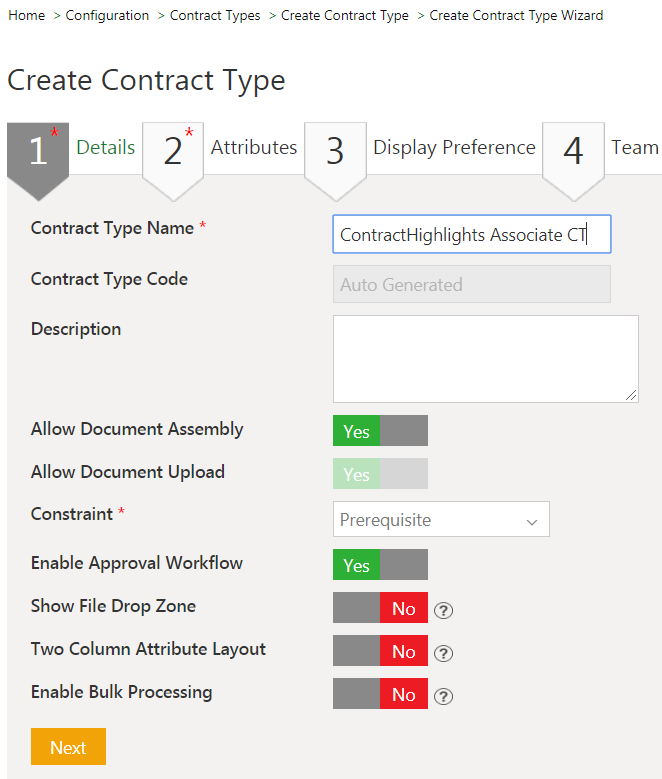The width and height of the screenshot is (662, 779).
Task: Select wizard step 3 number badge
Action: (335, 151)
